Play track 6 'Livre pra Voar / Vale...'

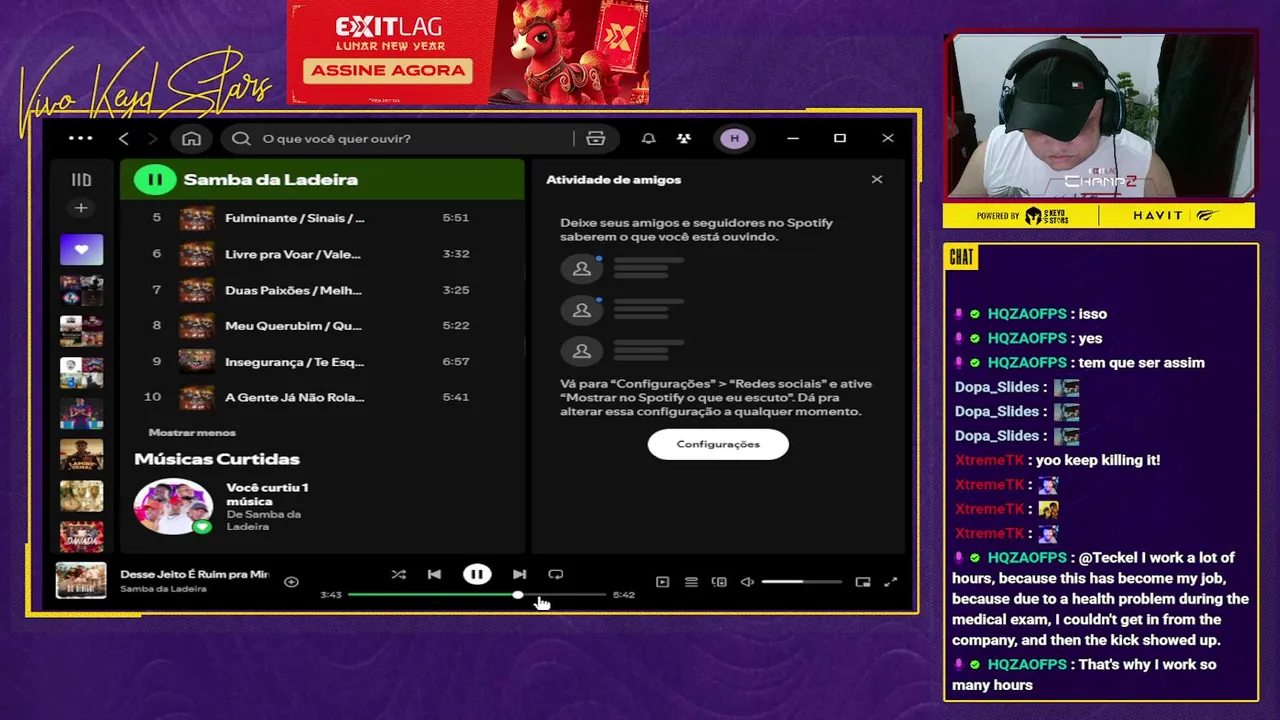pyautogui.click(x=322, y=254)
